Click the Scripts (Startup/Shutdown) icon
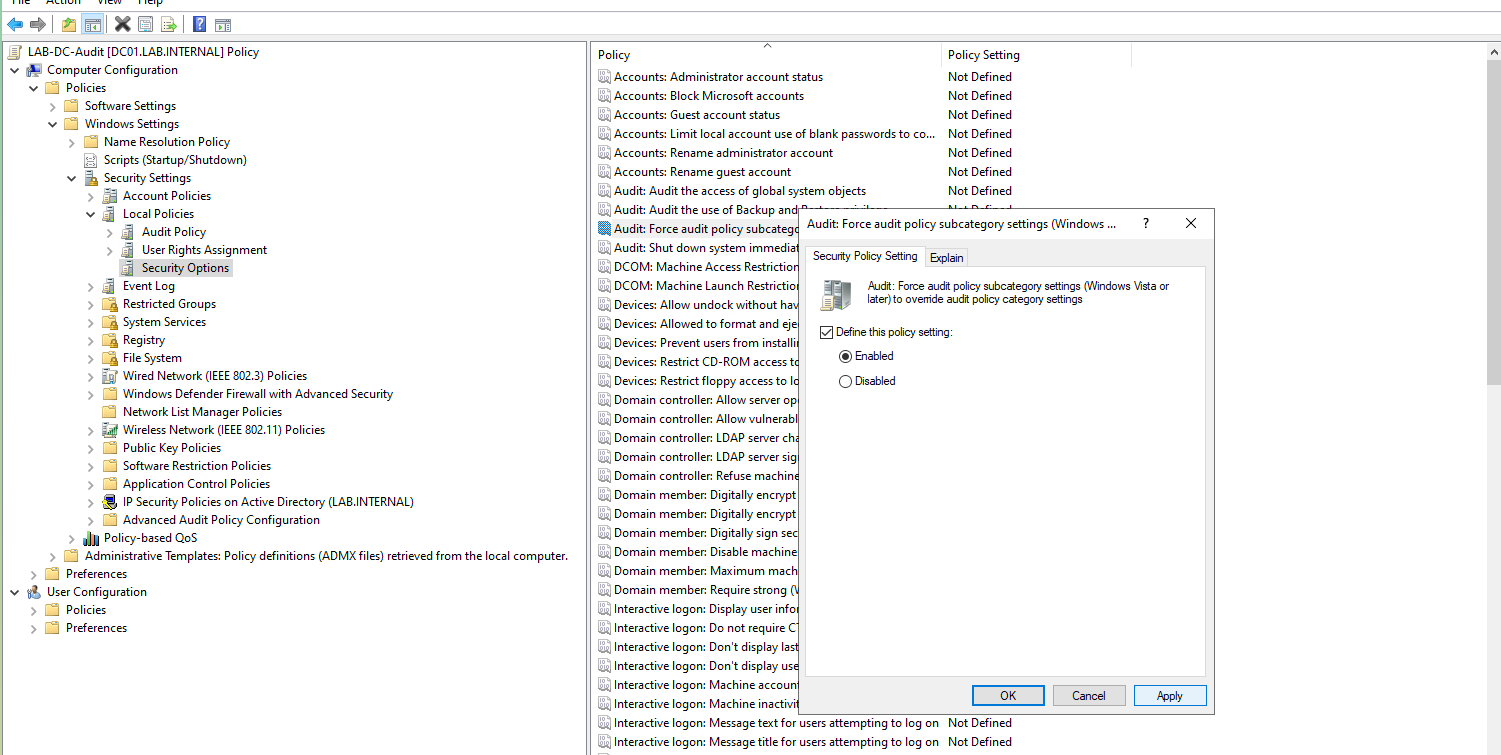The height and width of the screenshot is (755, 1501). tap(91, 160)
